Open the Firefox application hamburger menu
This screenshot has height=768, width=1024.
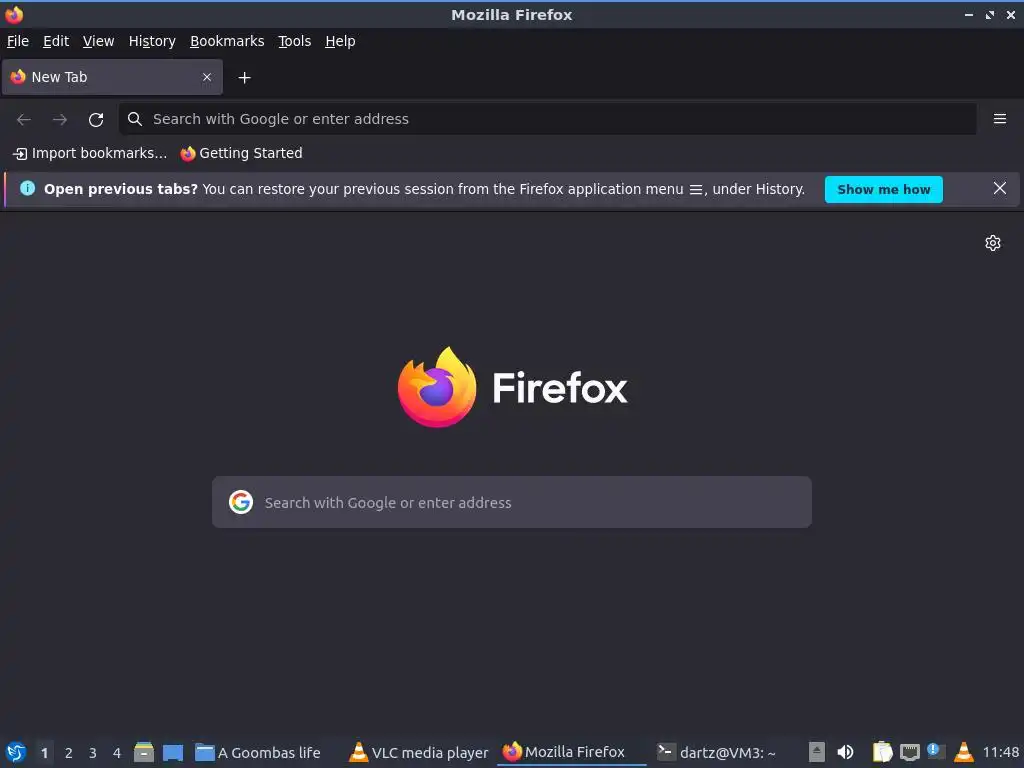[x=999, y=119]
